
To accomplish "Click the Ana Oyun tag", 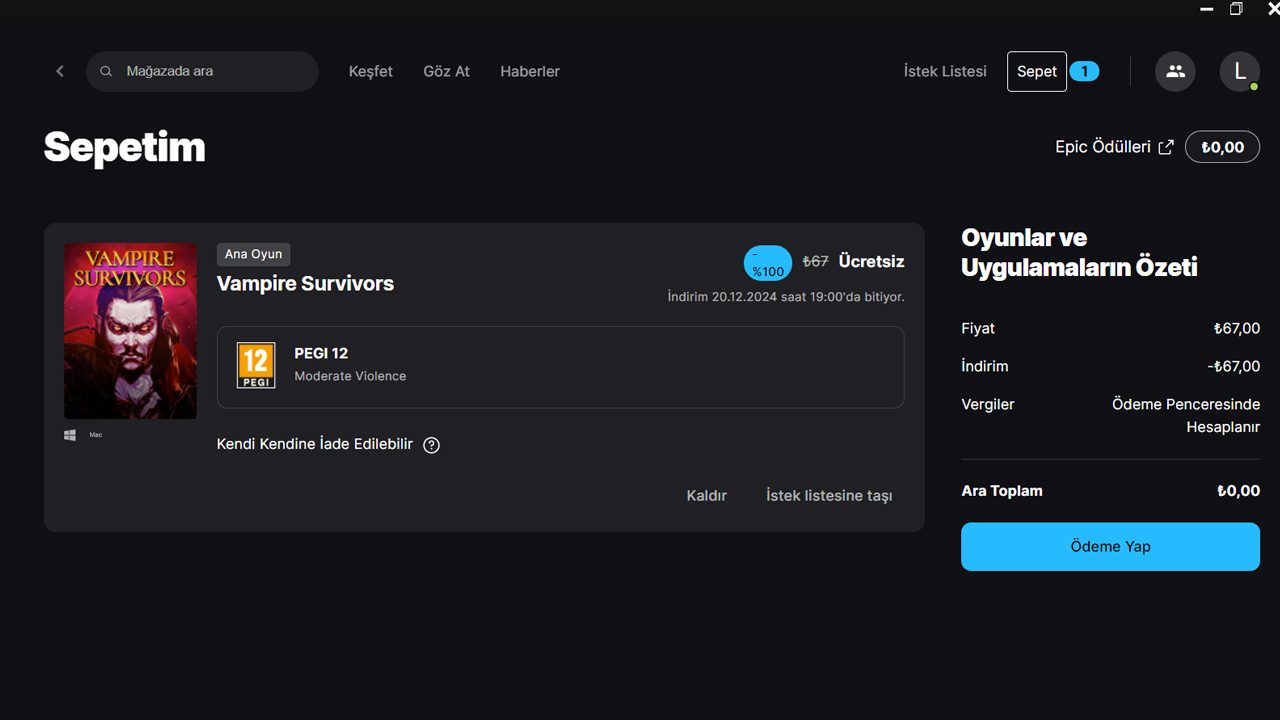I will [253, 254].
